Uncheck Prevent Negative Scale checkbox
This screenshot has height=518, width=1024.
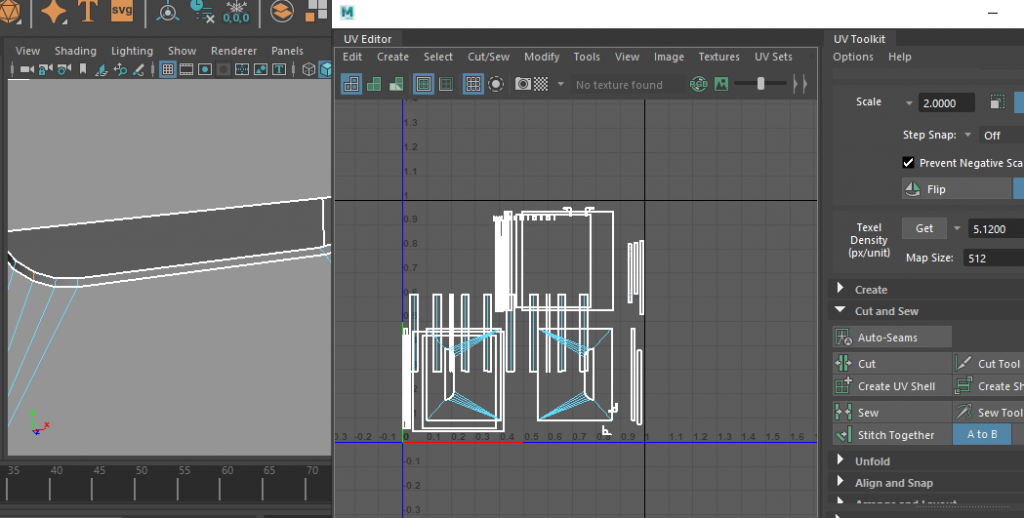tap(908, 163)
